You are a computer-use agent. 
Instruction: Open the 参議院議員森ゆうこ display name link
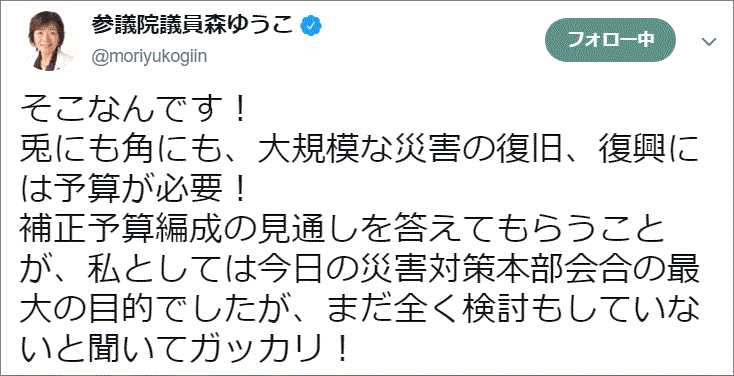point(193,26)
